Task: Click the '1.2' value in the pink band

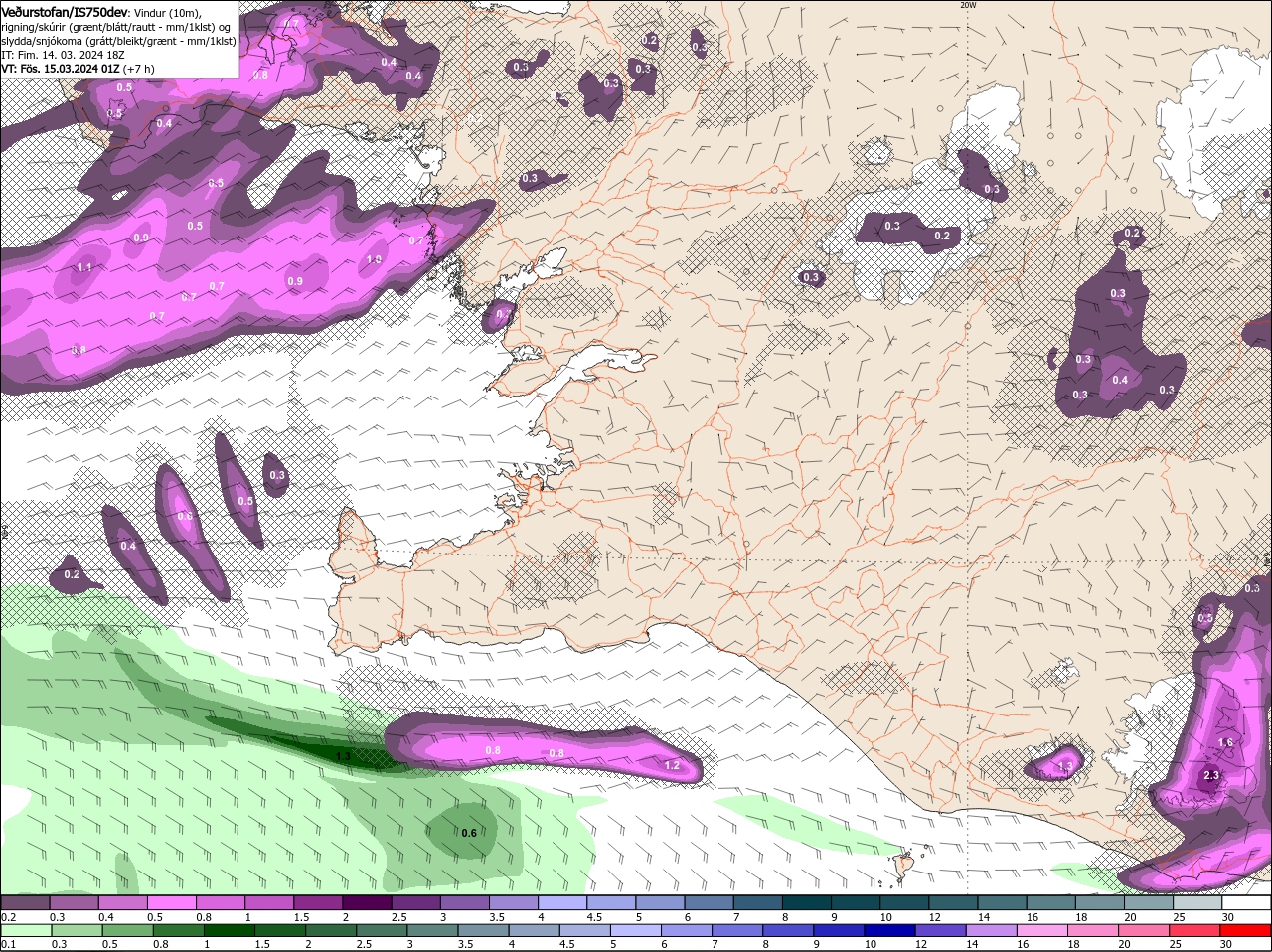Action: [x=672, y=765]
